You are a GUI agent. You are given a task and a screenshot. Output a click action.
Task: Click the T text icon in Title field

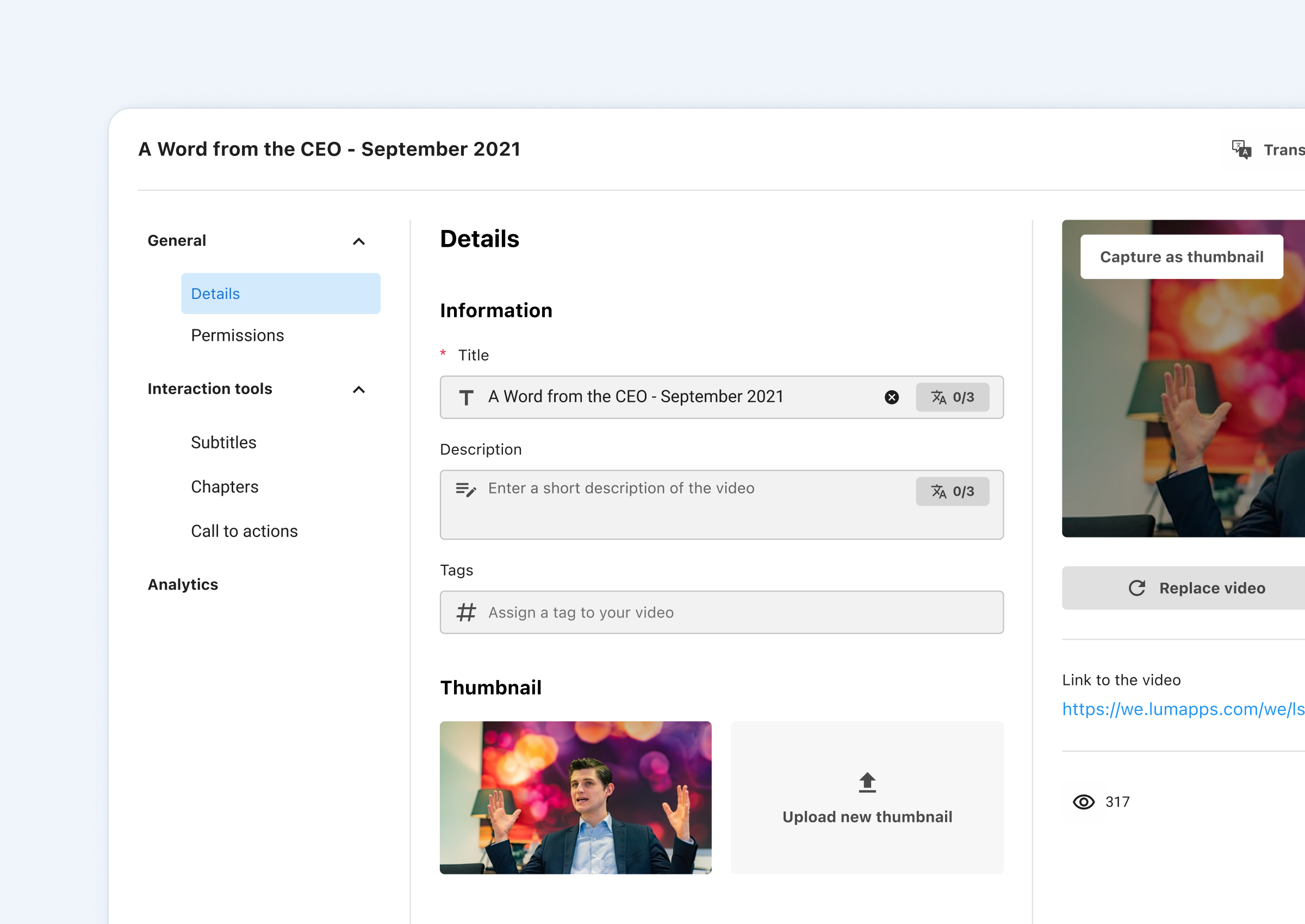tap(466, 397)
